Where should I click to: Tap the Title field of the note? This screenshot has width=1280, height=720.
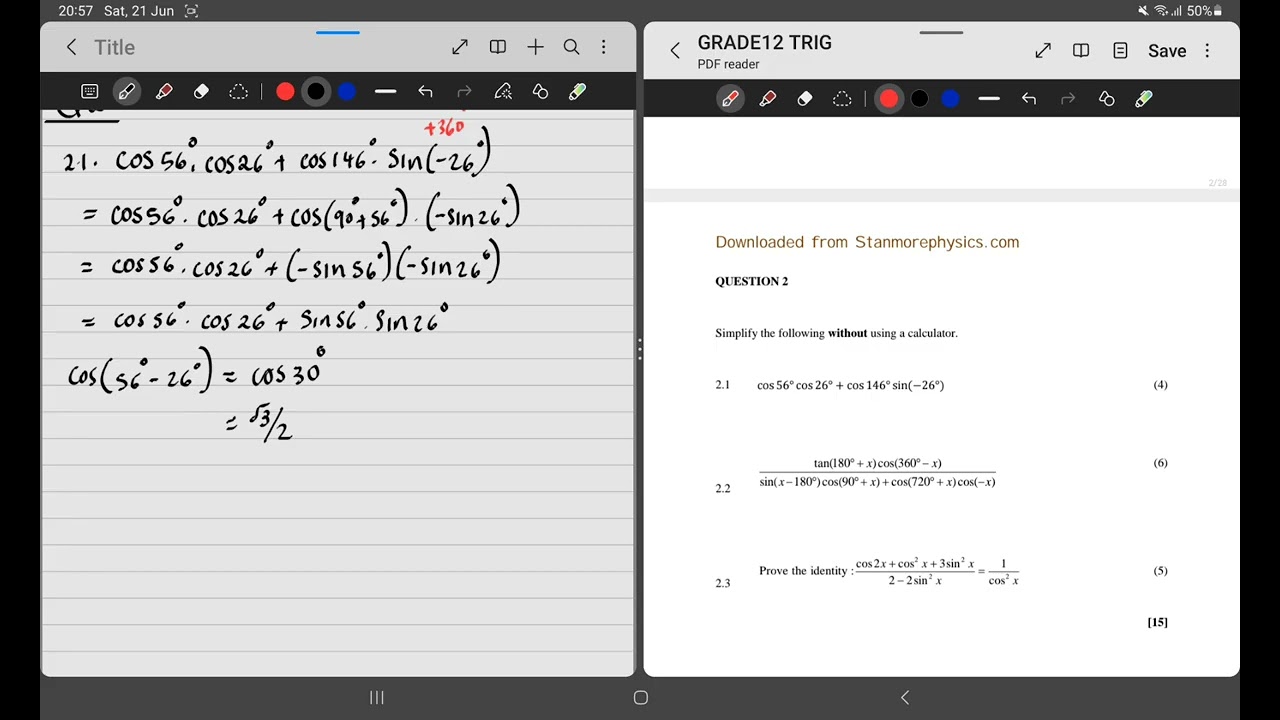(114, 47)
